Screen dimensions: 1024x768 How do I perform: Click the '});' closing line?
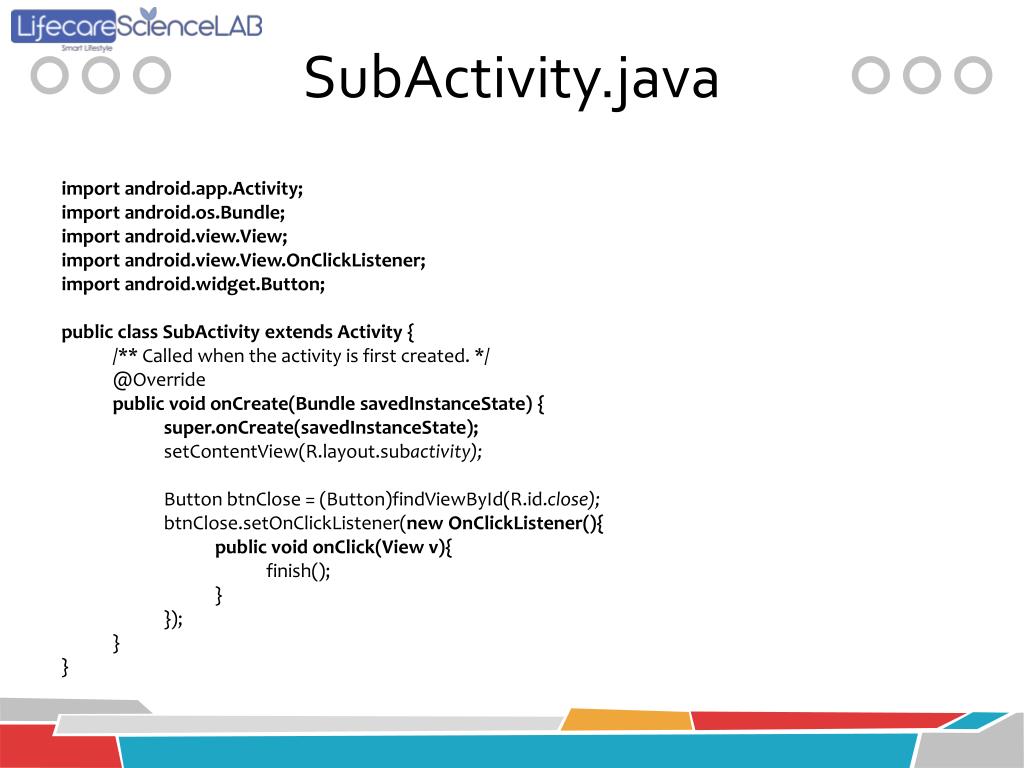[173, 619]
